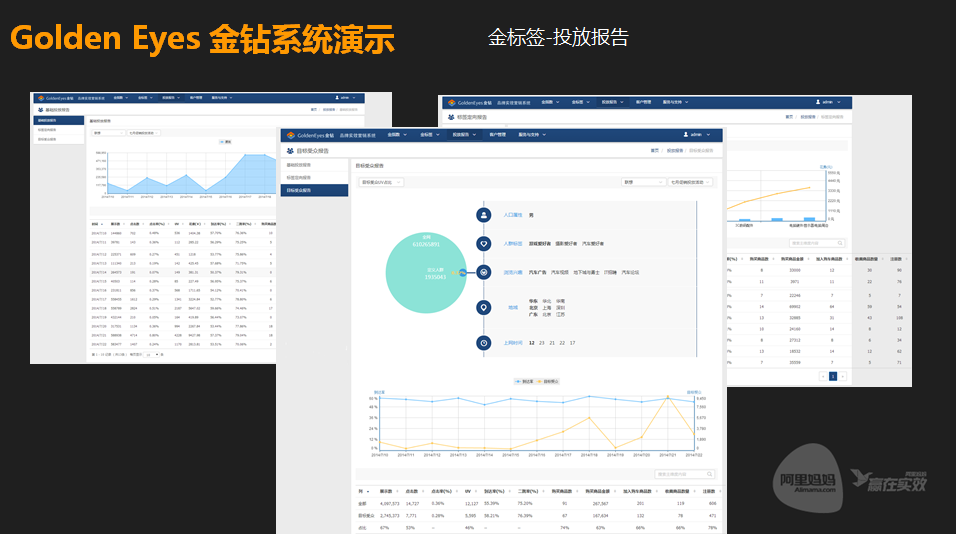Image resolution: width=956 pixels, height=534 pixels.
Task: Click the 浏览兴趣 label link
Action: [x=513, y=272]
